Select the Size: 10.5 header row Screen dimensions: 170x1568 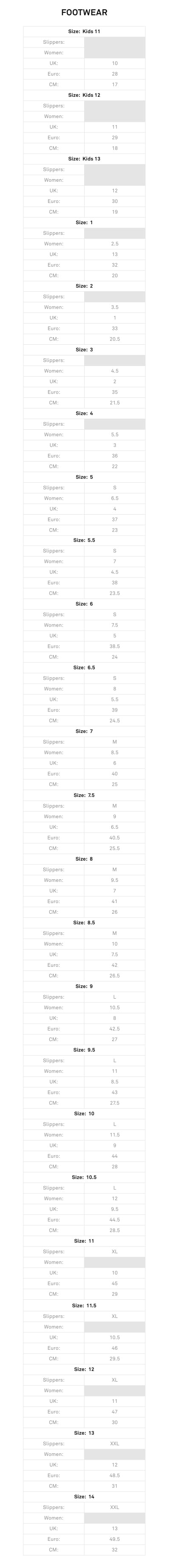pyautogui.click(x=84, y=1177)
